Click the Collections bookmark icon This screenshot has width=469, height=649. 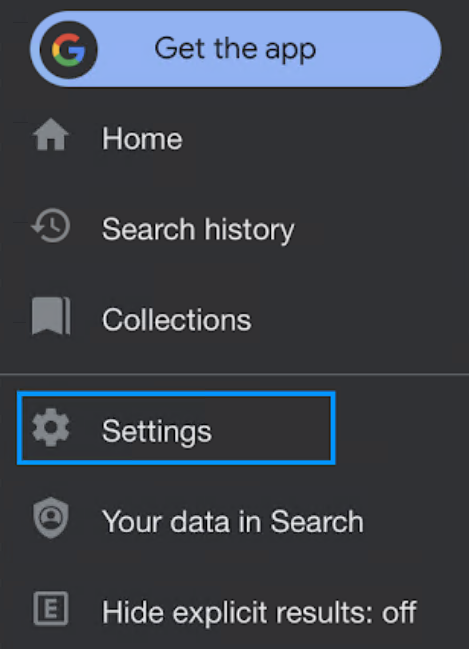coord(51,315)
